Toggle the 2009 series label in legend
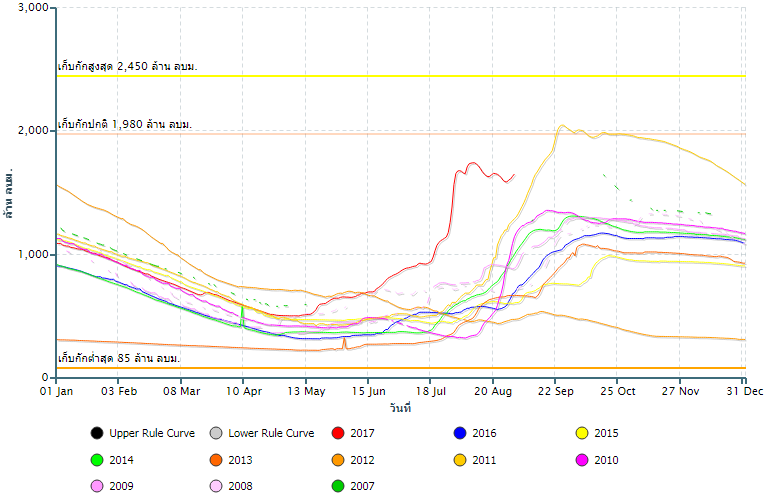Image resolution: width=766 pixels, height=496 pixels. (123, 487)
